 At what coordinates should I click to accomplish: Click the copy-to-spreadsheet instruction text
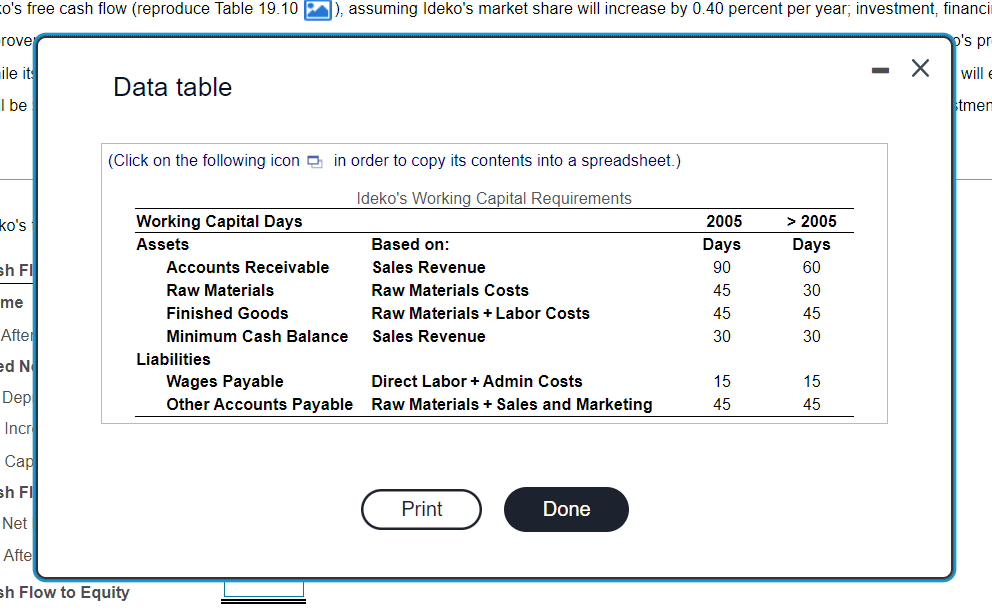tap(394, 161)
